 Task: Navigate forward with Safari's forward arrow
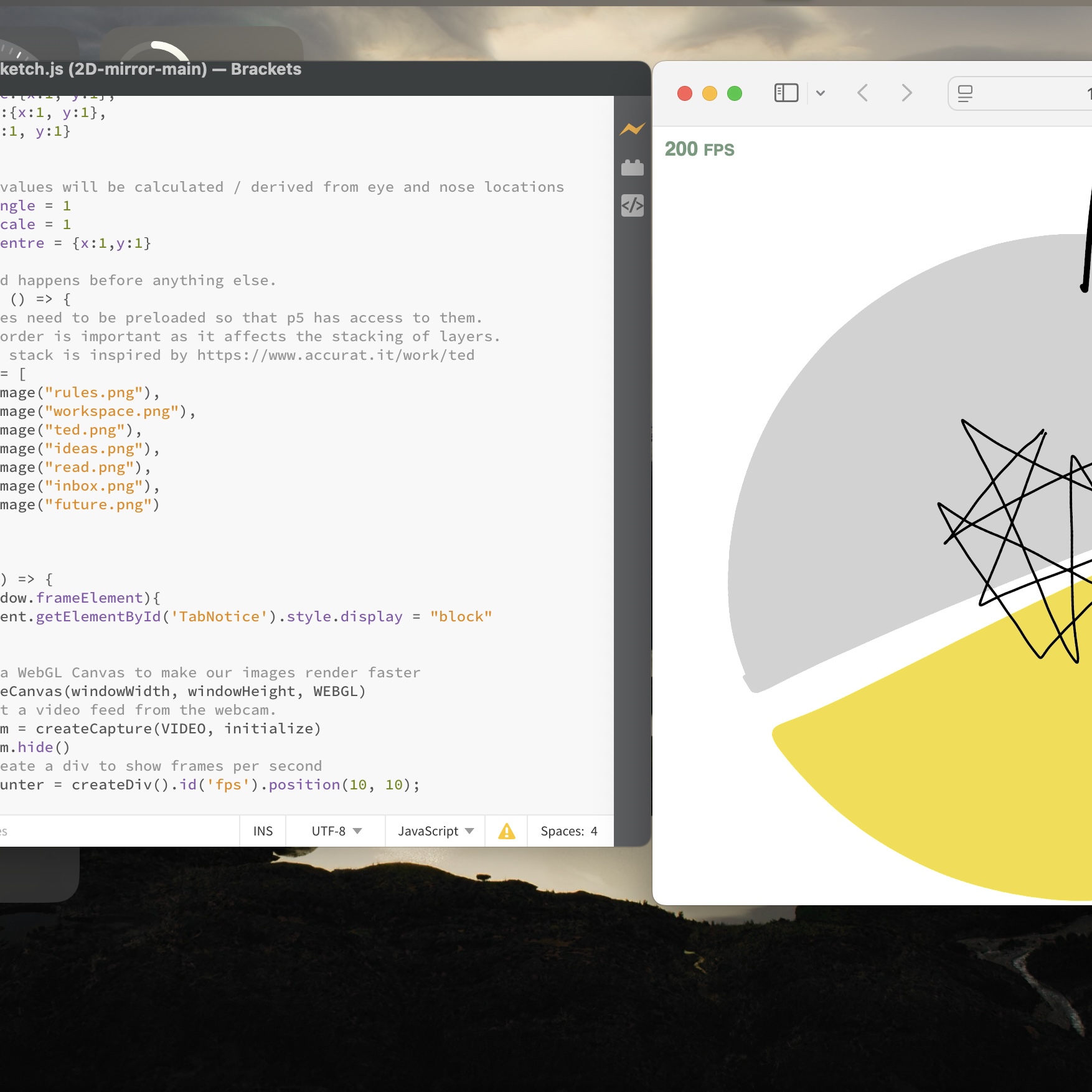[x=906, y=93]
